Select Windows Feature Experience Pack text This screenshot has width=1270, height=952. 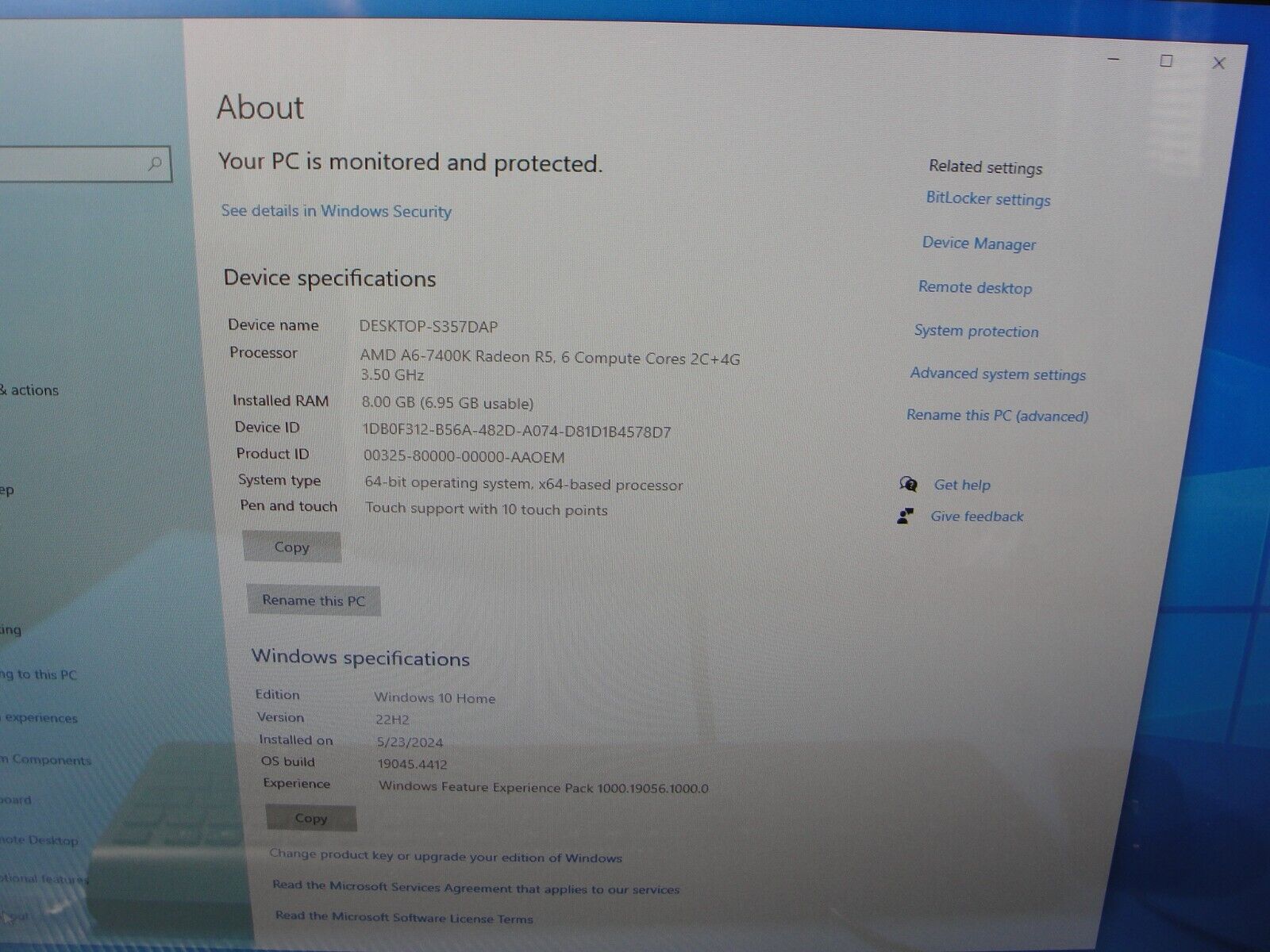(x=544, y=788)
